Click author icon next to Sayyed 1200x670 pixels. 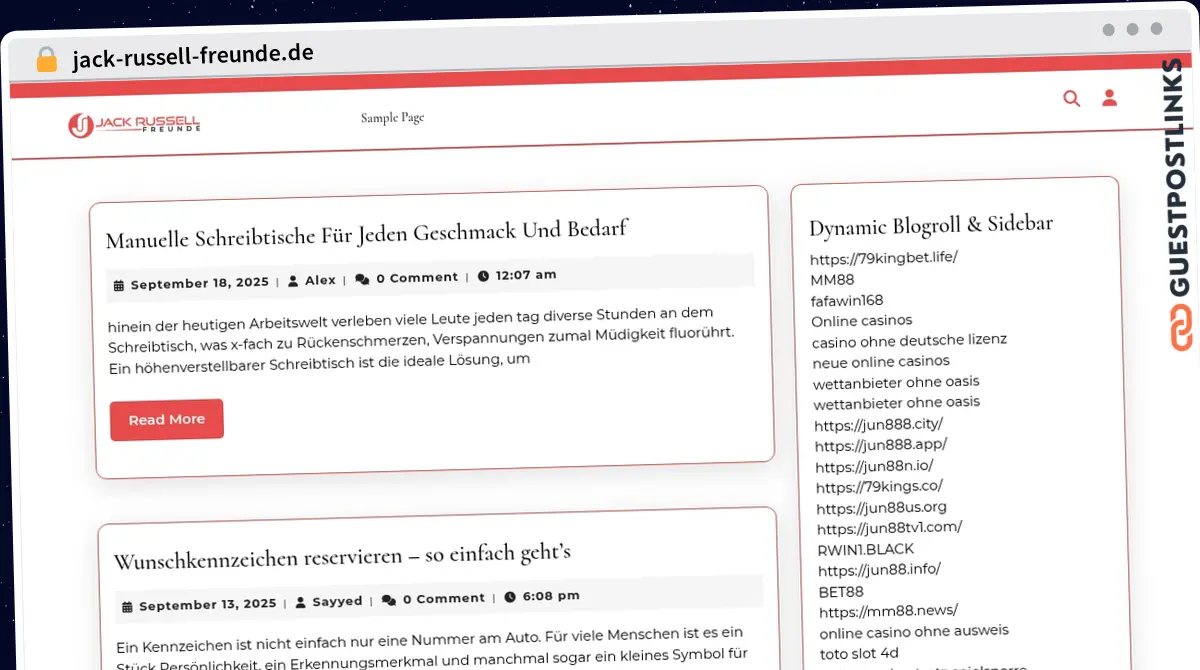pyautogui.click(x=300, y=602)
